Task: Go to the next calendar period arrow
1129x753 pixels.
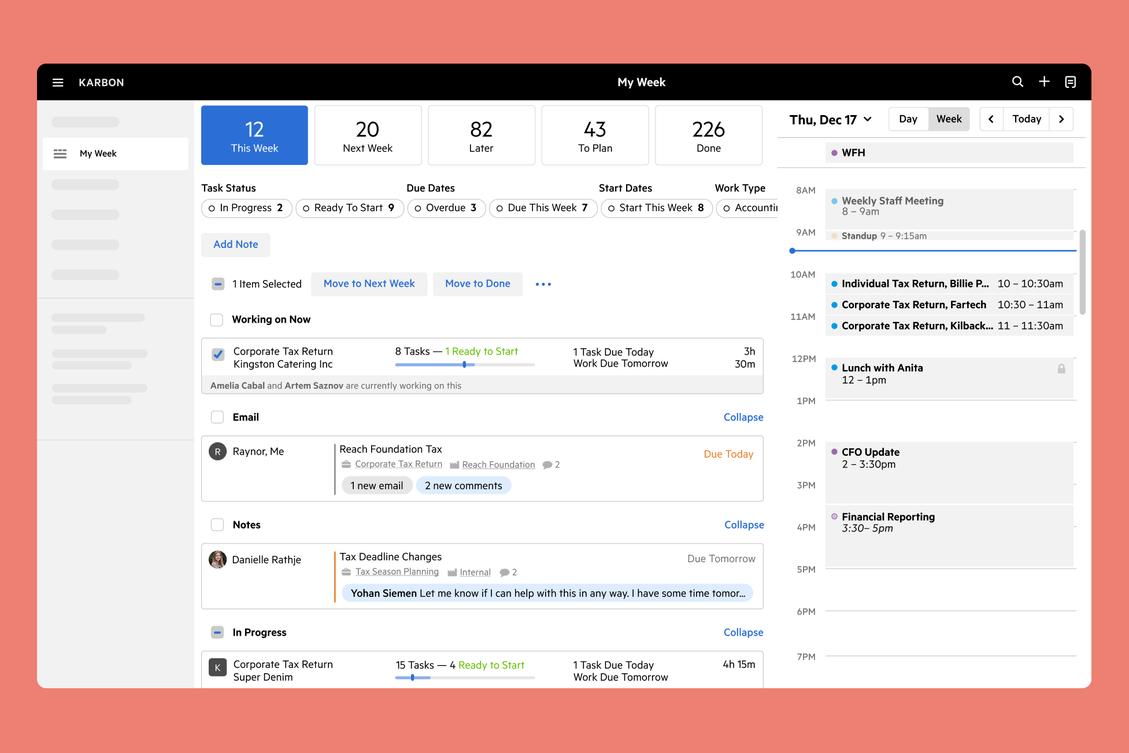Action: tap(1061, 119)
